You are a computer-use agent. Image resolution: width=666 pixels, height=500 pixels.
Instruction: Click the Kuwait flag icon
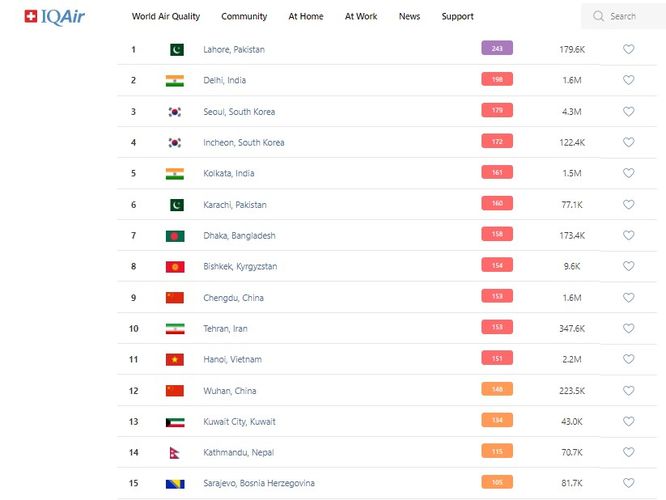[x=175, y=422]
